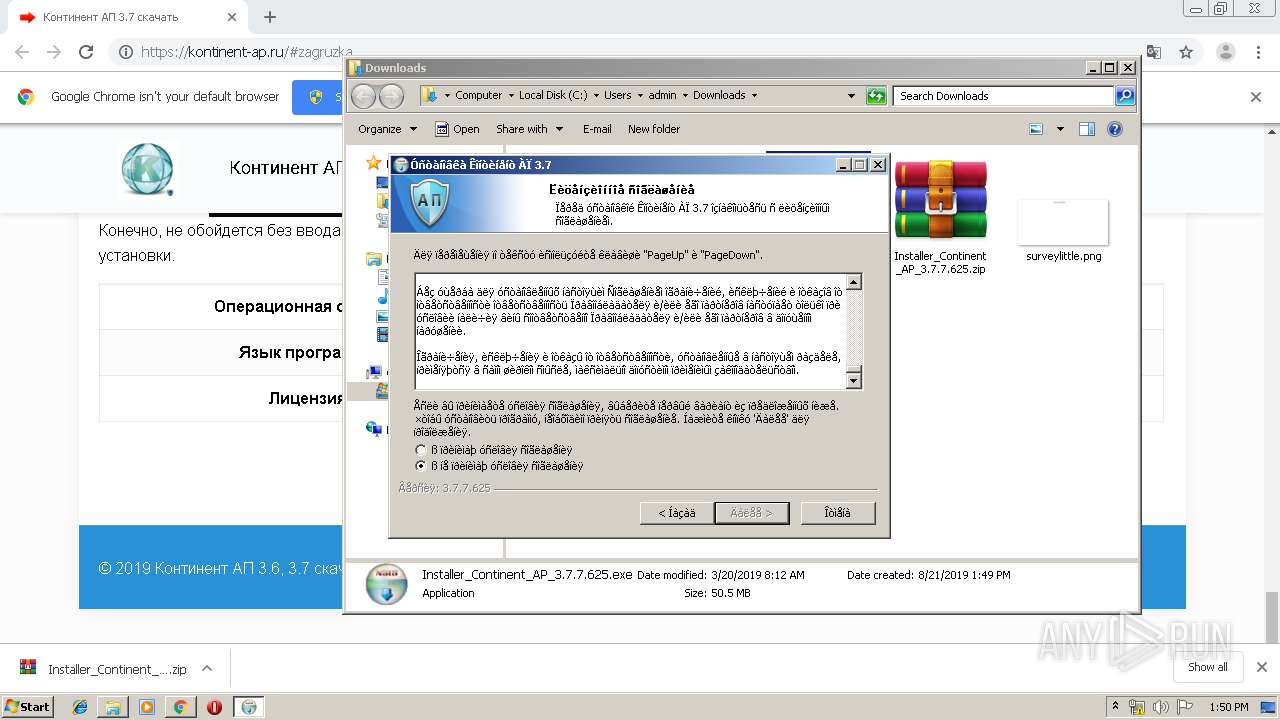Open Windows Explorer taskbar icon

113,707
